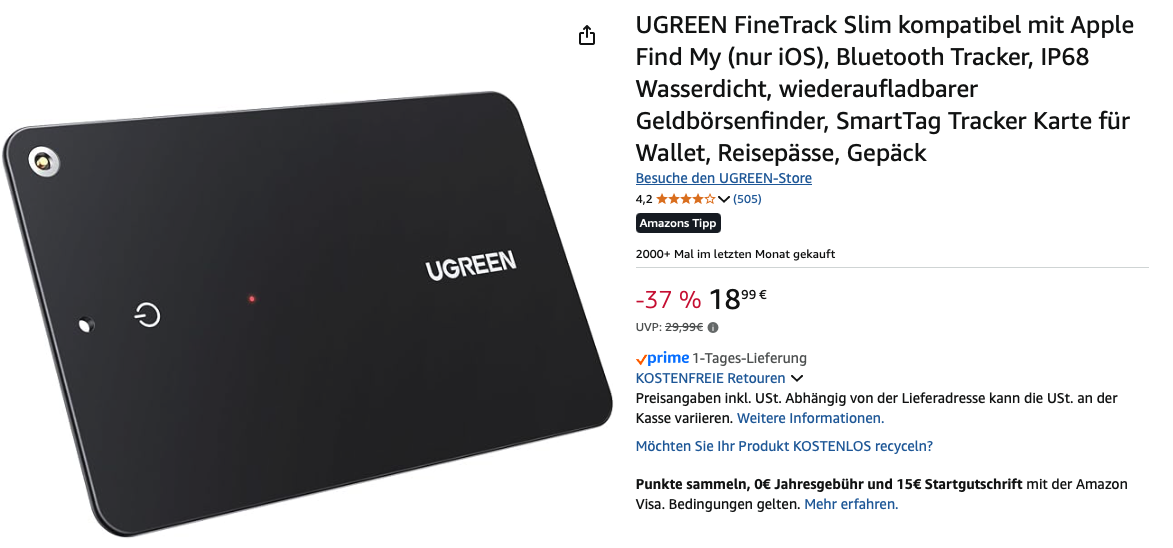Visit the UGREEN-Store link
This screenshot has height=548, width=1173.
pyautogui.click(x=723, y=178)
